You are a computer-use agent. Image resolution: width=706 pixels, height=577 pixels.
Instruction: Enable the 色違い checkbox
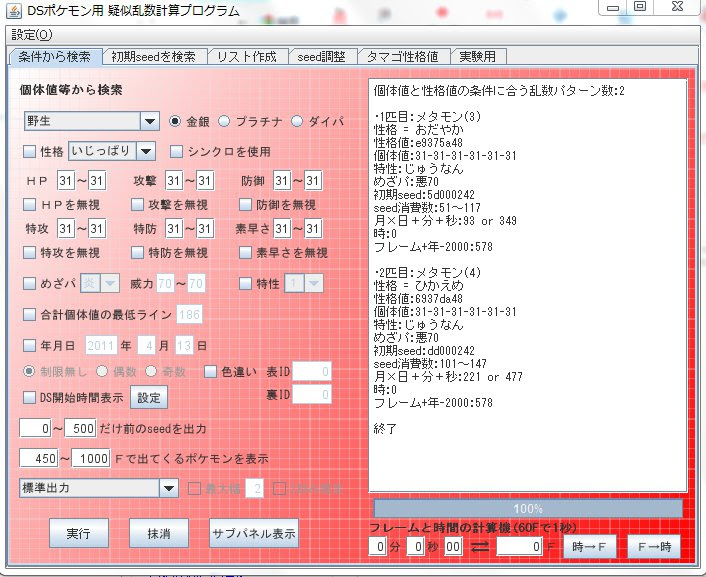click(210, 371)
